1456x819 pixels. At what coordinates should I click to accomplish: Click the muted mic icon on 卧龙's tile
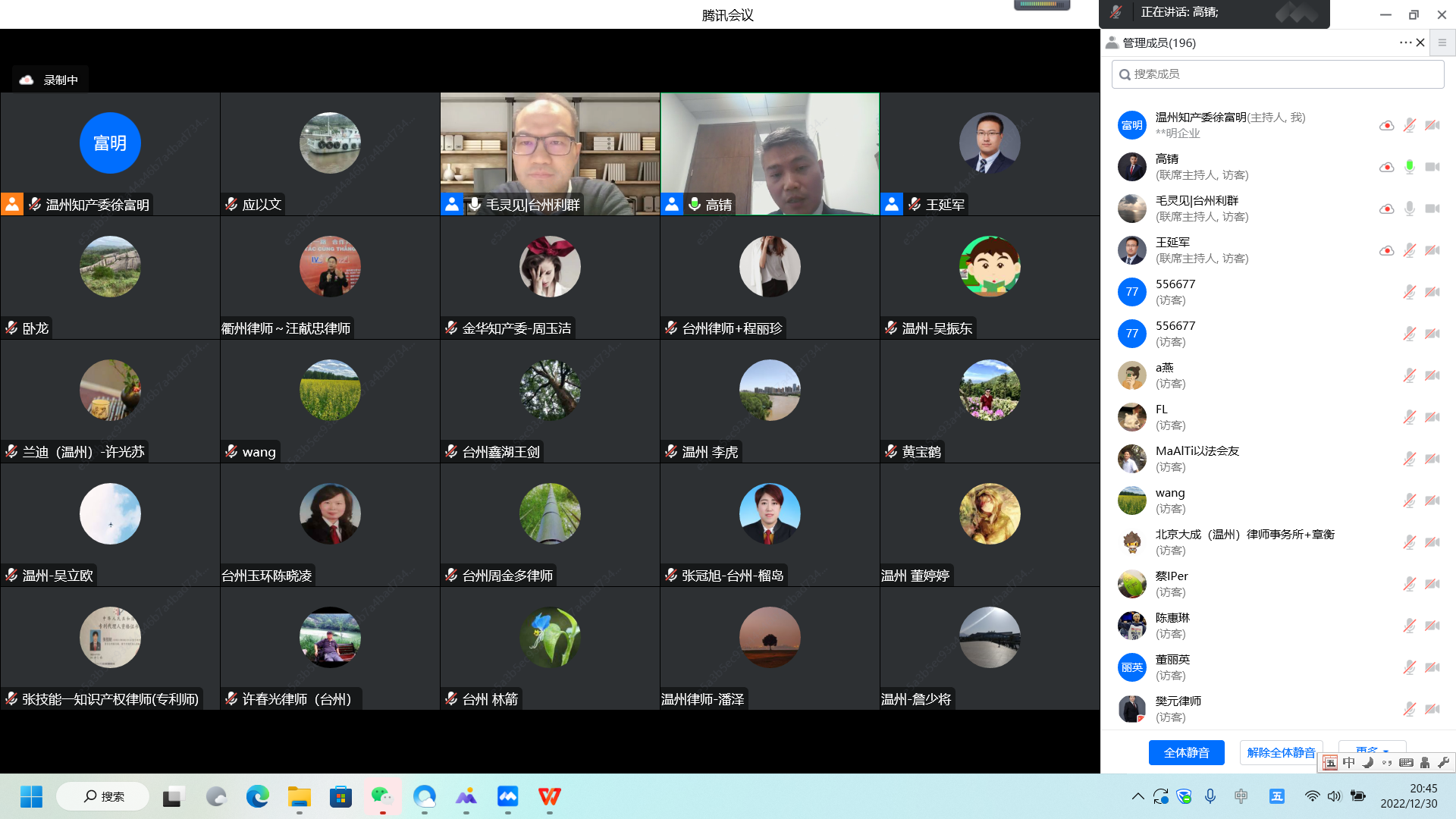[11, 328]
